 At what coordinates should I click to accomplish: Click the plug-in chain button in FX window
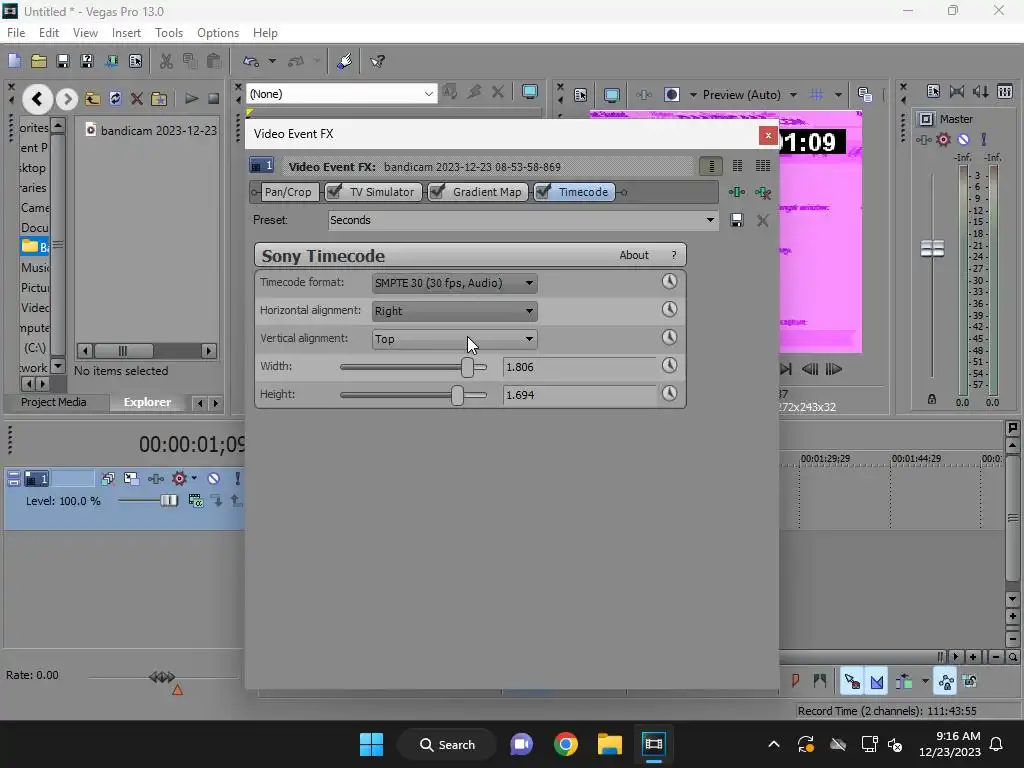pyautogui.click(x=736, y=192)
